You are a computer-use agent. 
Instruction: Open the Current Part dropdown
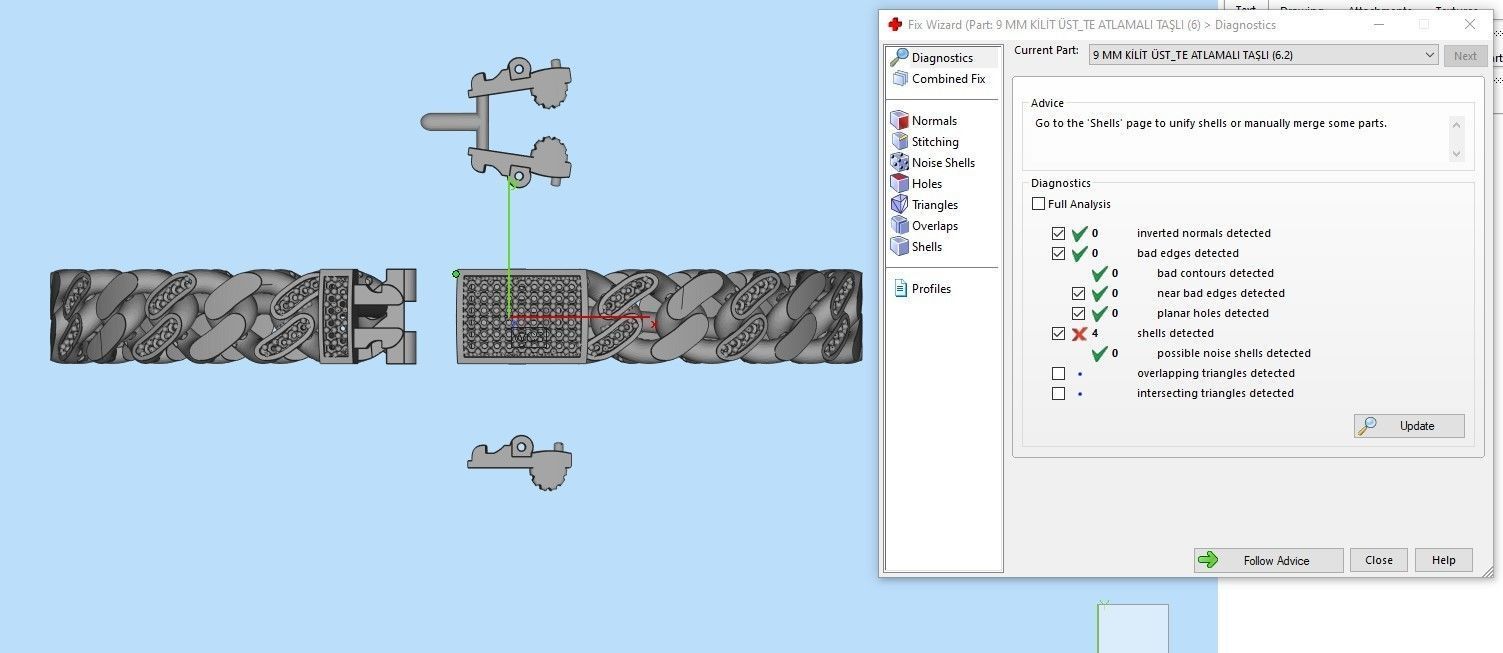(x=1263, y=56)
